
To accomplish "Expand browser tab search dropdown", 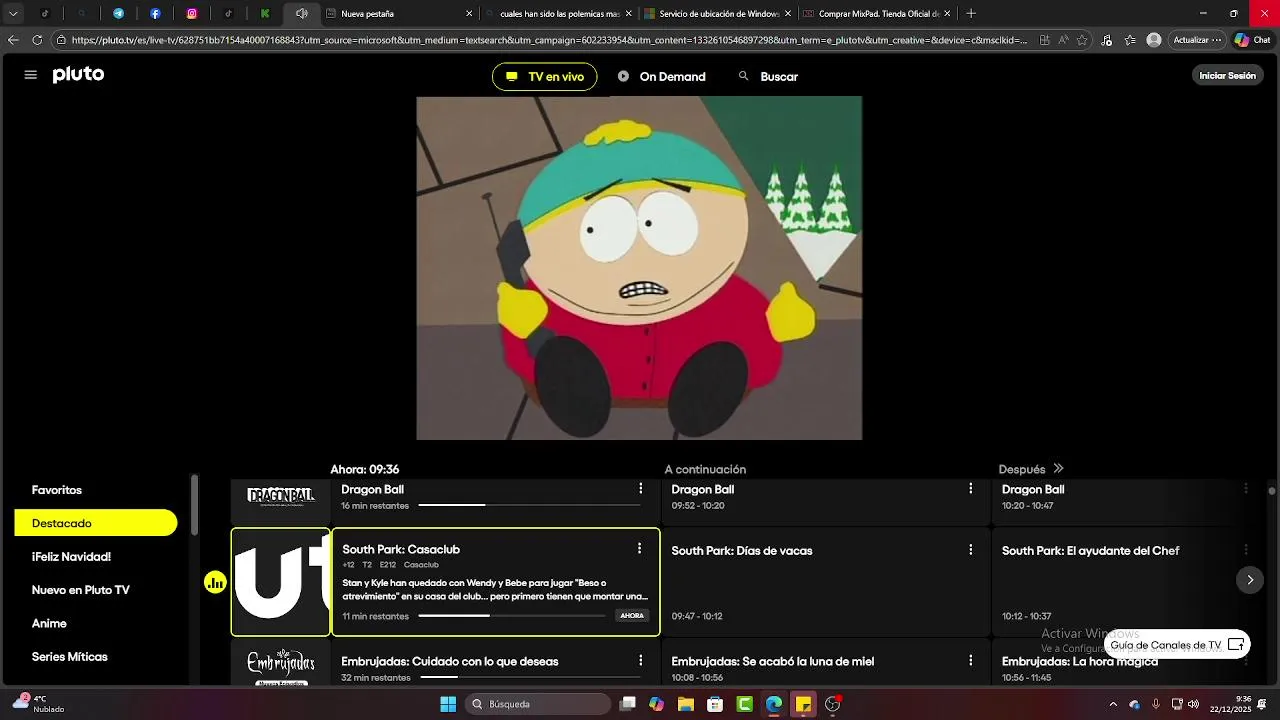I will pos(13,14).
